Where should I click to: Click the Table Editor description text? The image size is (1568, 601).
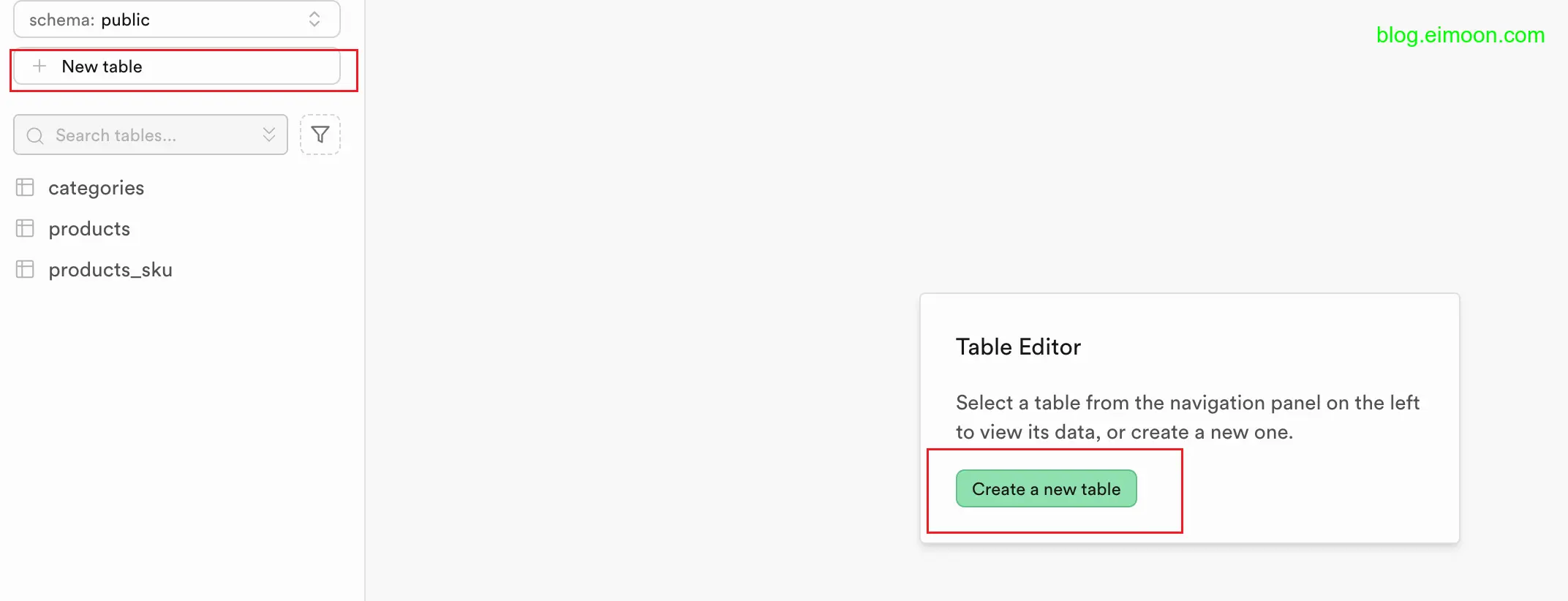tap(1187, 417)
